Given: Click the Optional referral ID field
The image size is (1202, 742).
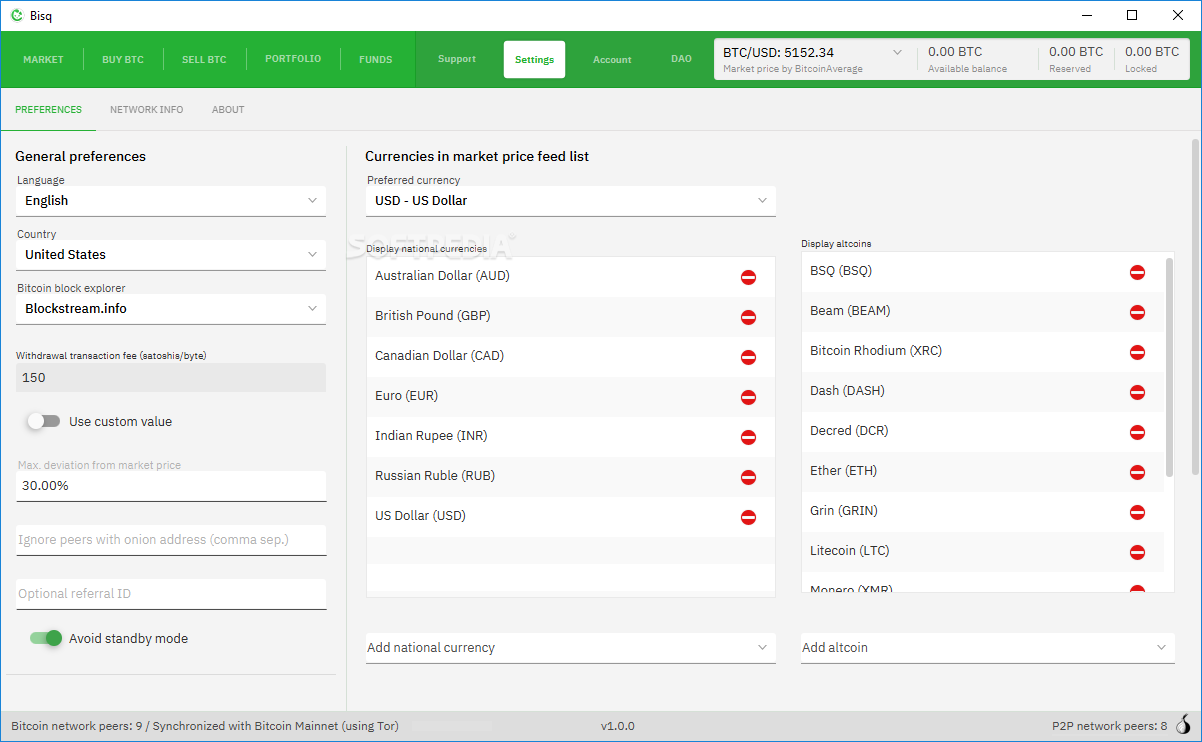Looking at the screenshot, I should pos(171,594).
